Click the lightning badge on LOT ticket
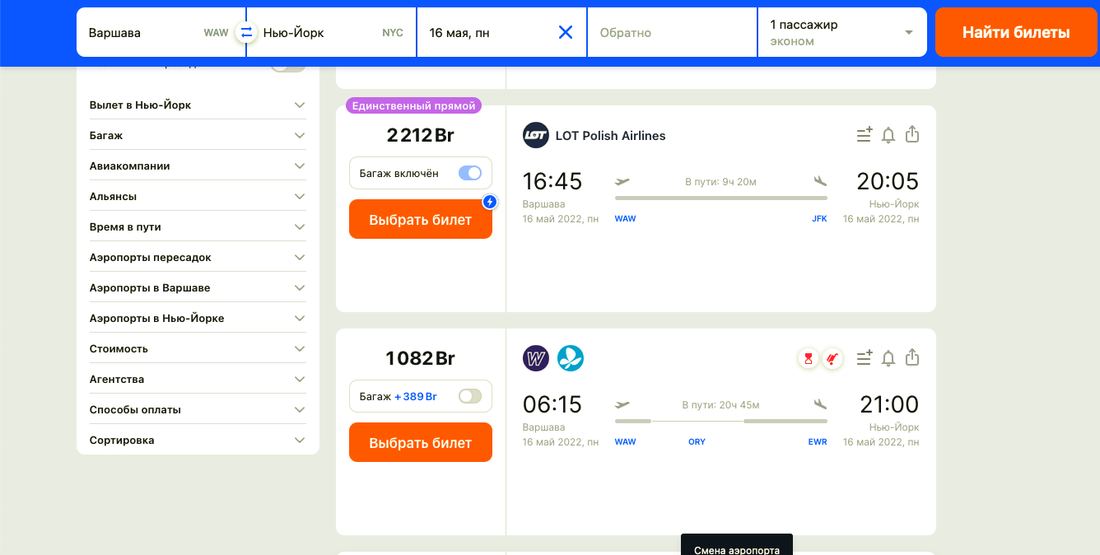 (489, 202)
